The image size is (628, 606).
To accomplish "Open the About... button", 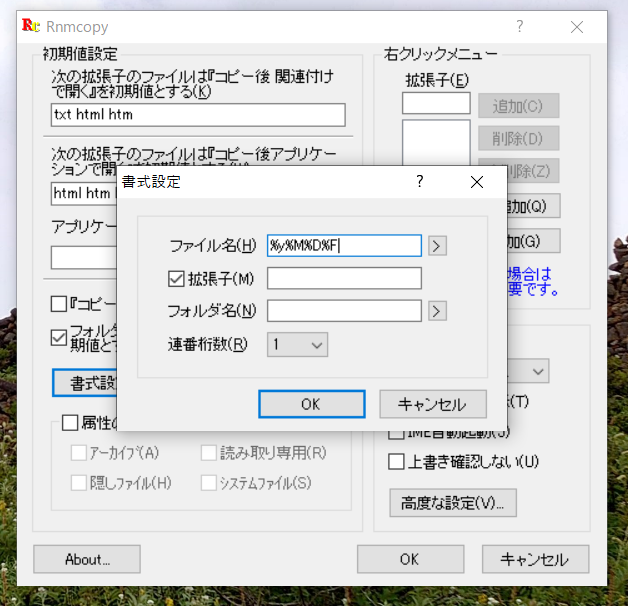I will point(87,559).
